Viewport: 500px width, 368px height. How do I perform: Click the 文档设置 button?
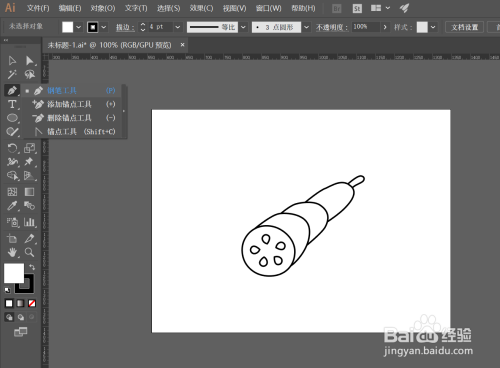pos(465,27)
